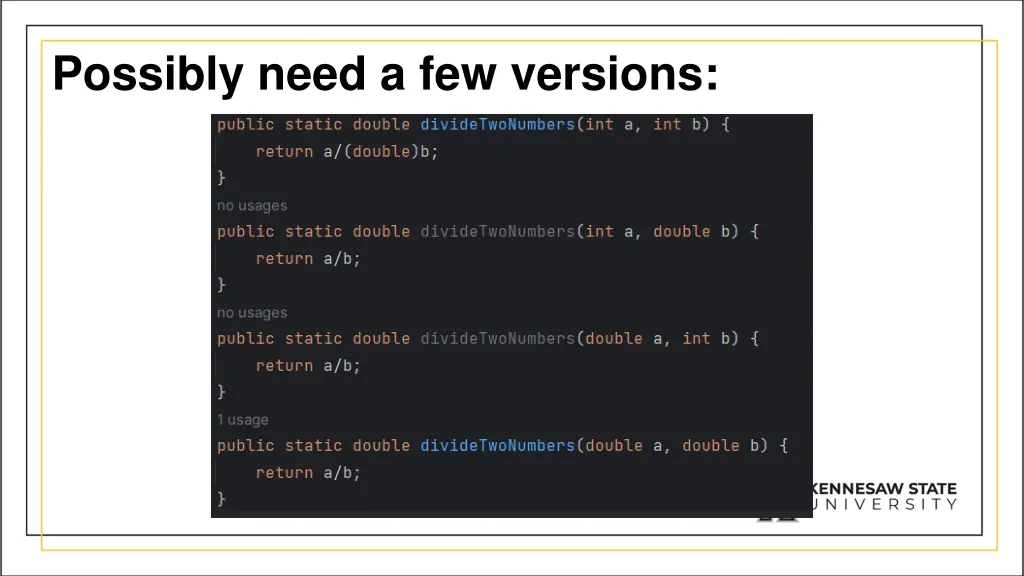Click divideTwoNumbers with (int a, double b)

point(498,231)
